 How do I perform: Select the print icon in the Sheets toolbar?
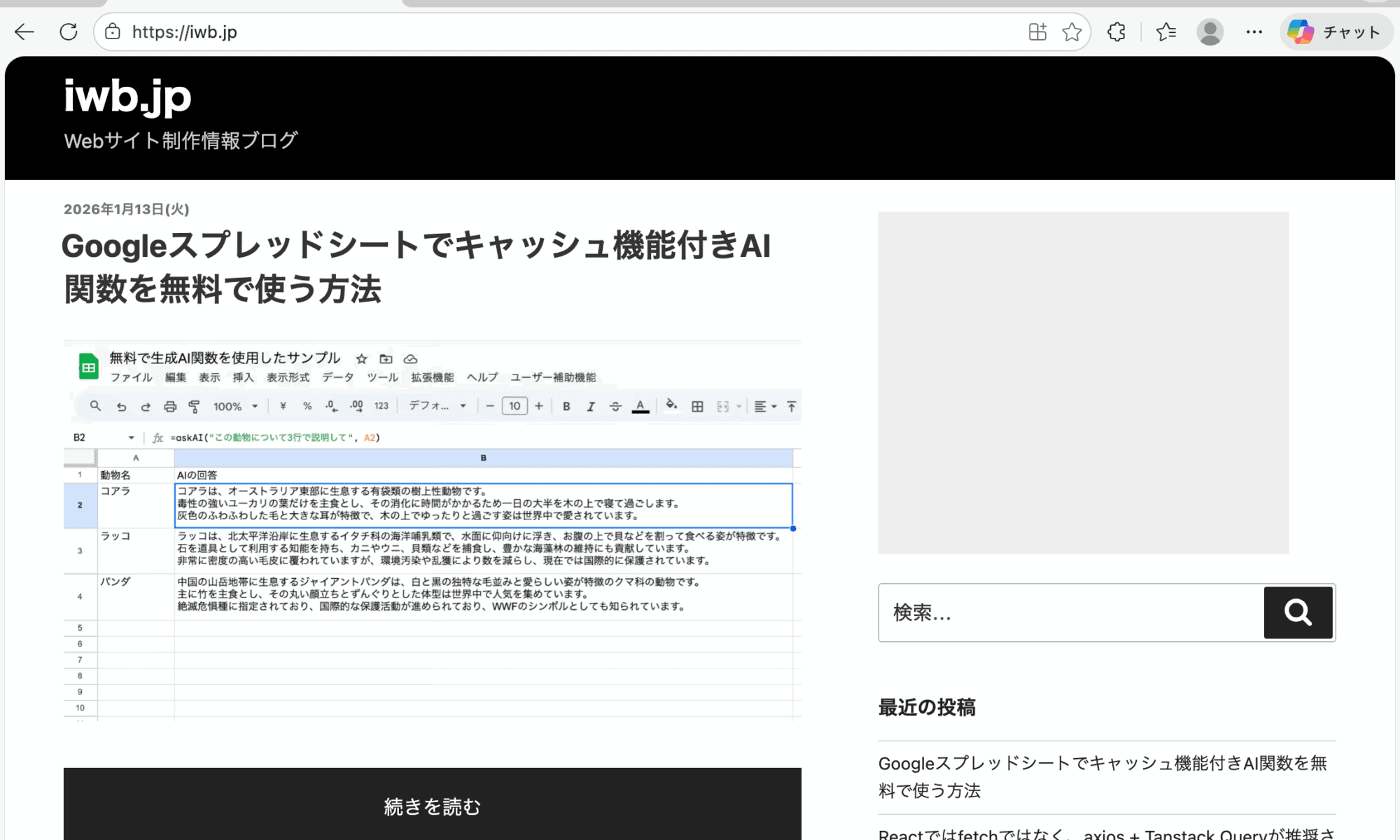170,406
